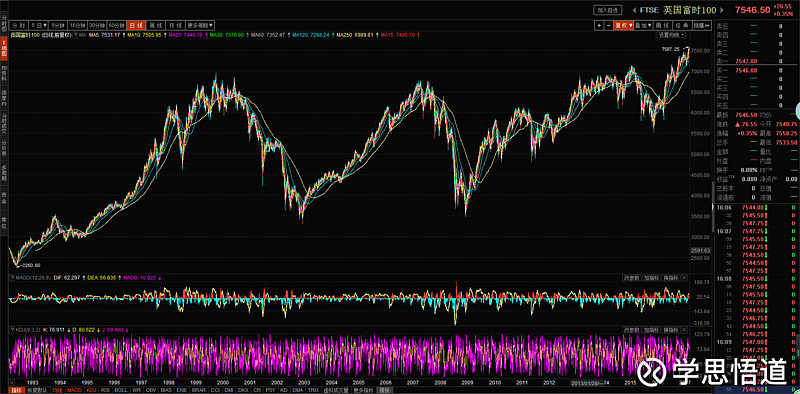Click the 买一 7546.00 order row

tap(757, 70)
